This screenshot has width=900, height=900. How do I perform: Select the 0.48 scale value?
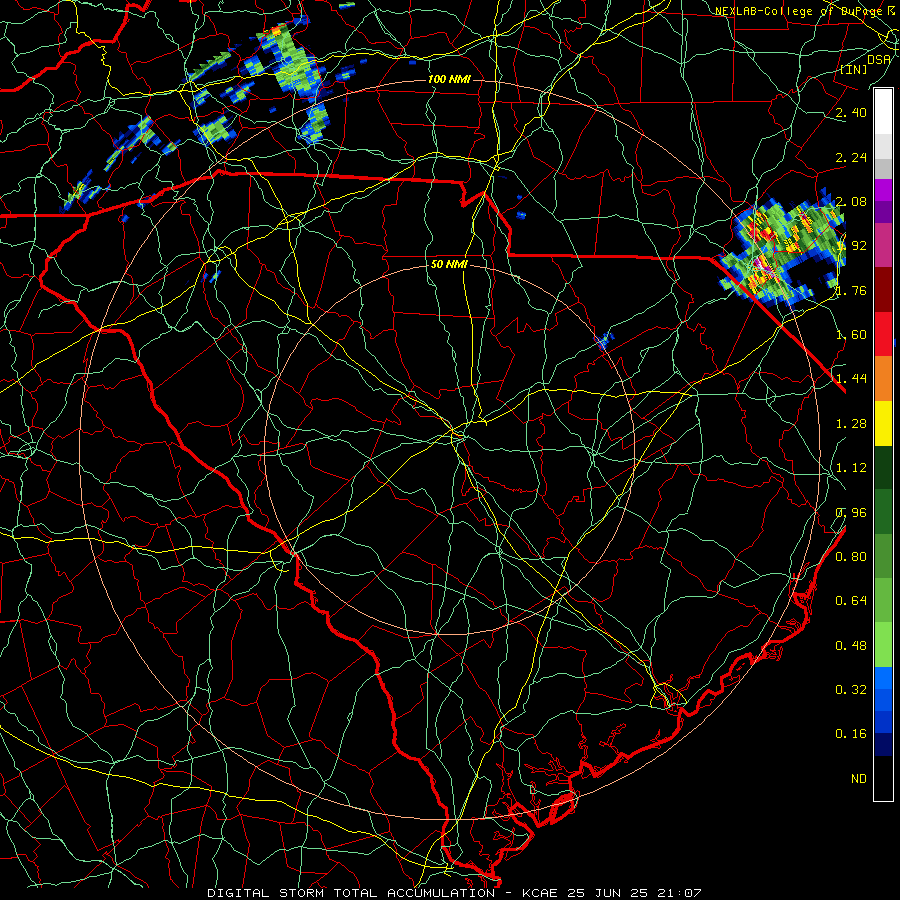(851, 646)
